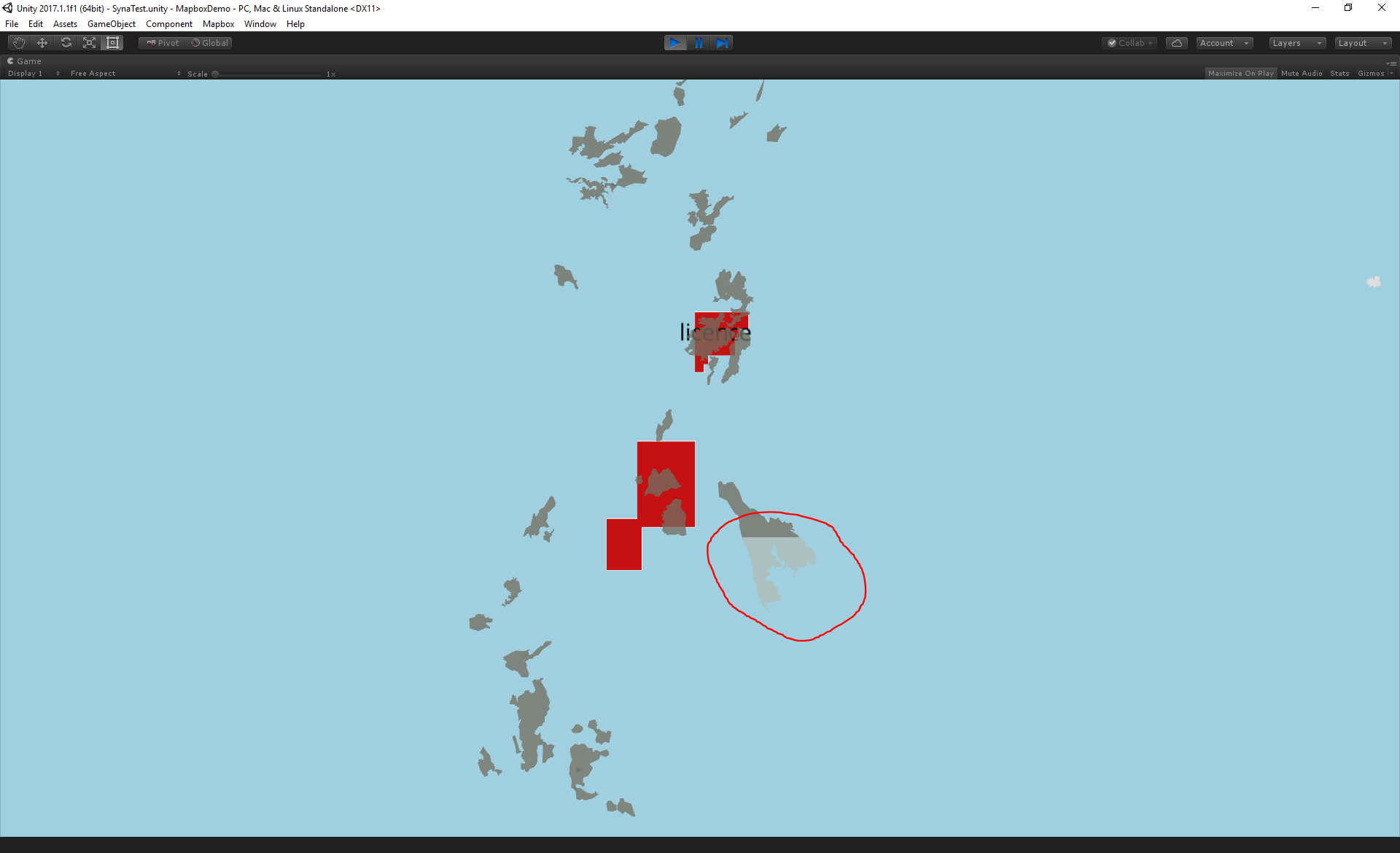Open the Layers dropdown

(1296, 43)
